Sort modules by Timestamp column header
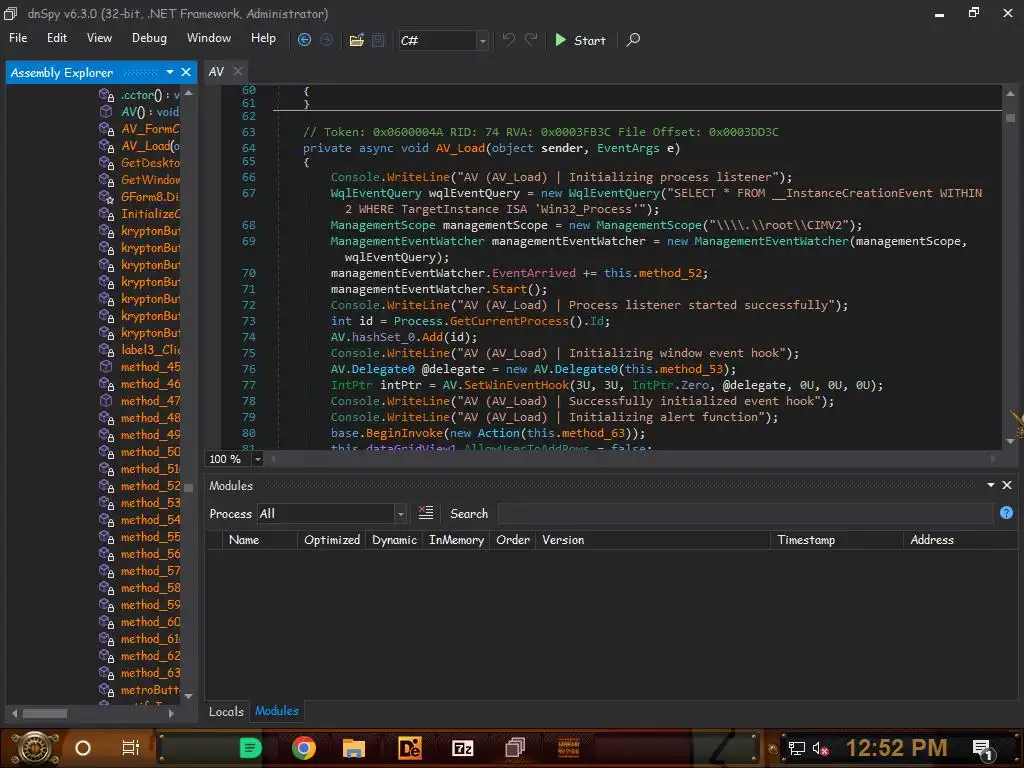1024x768 pixels. (x=806, y=540)
